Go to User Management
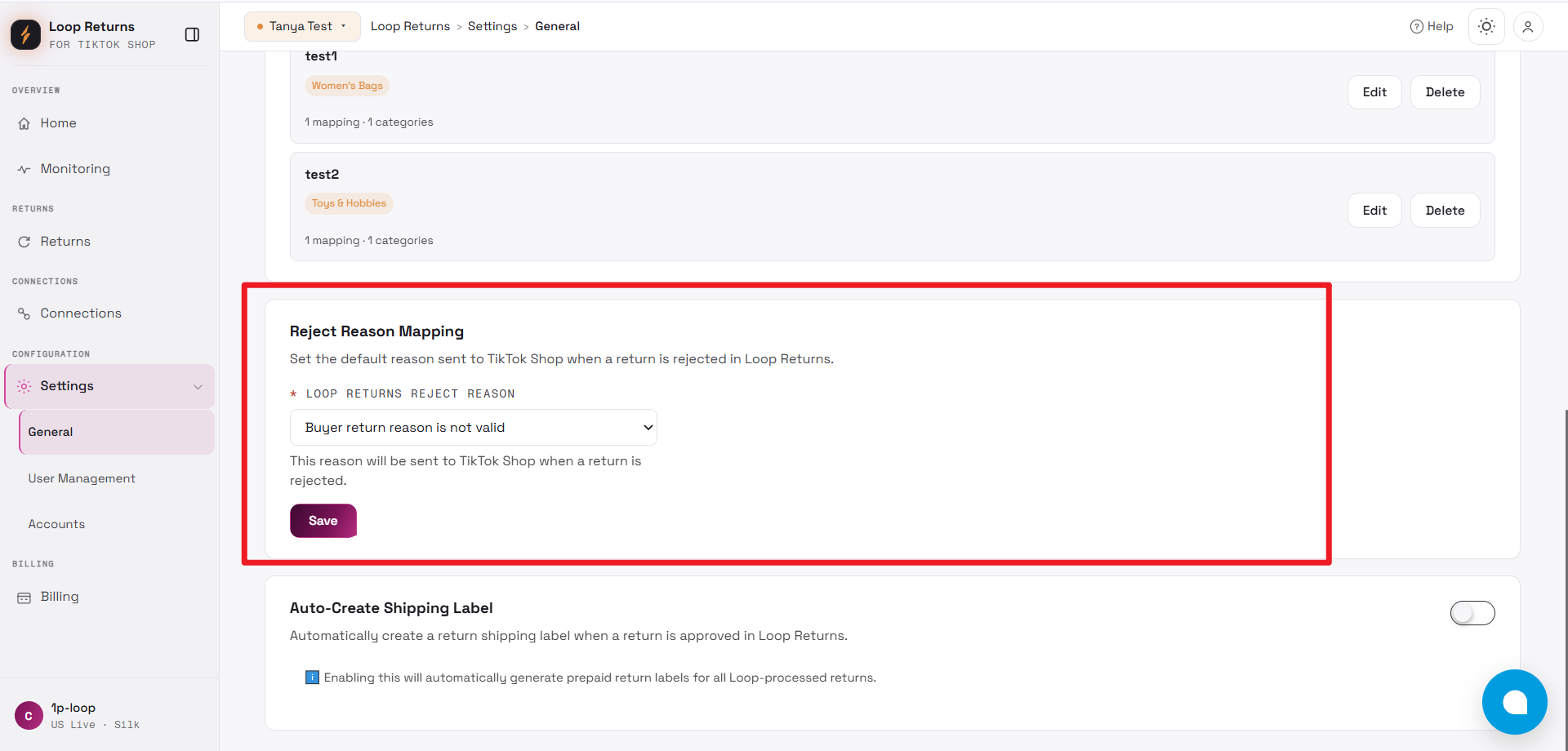 click(x=82, y=478)
